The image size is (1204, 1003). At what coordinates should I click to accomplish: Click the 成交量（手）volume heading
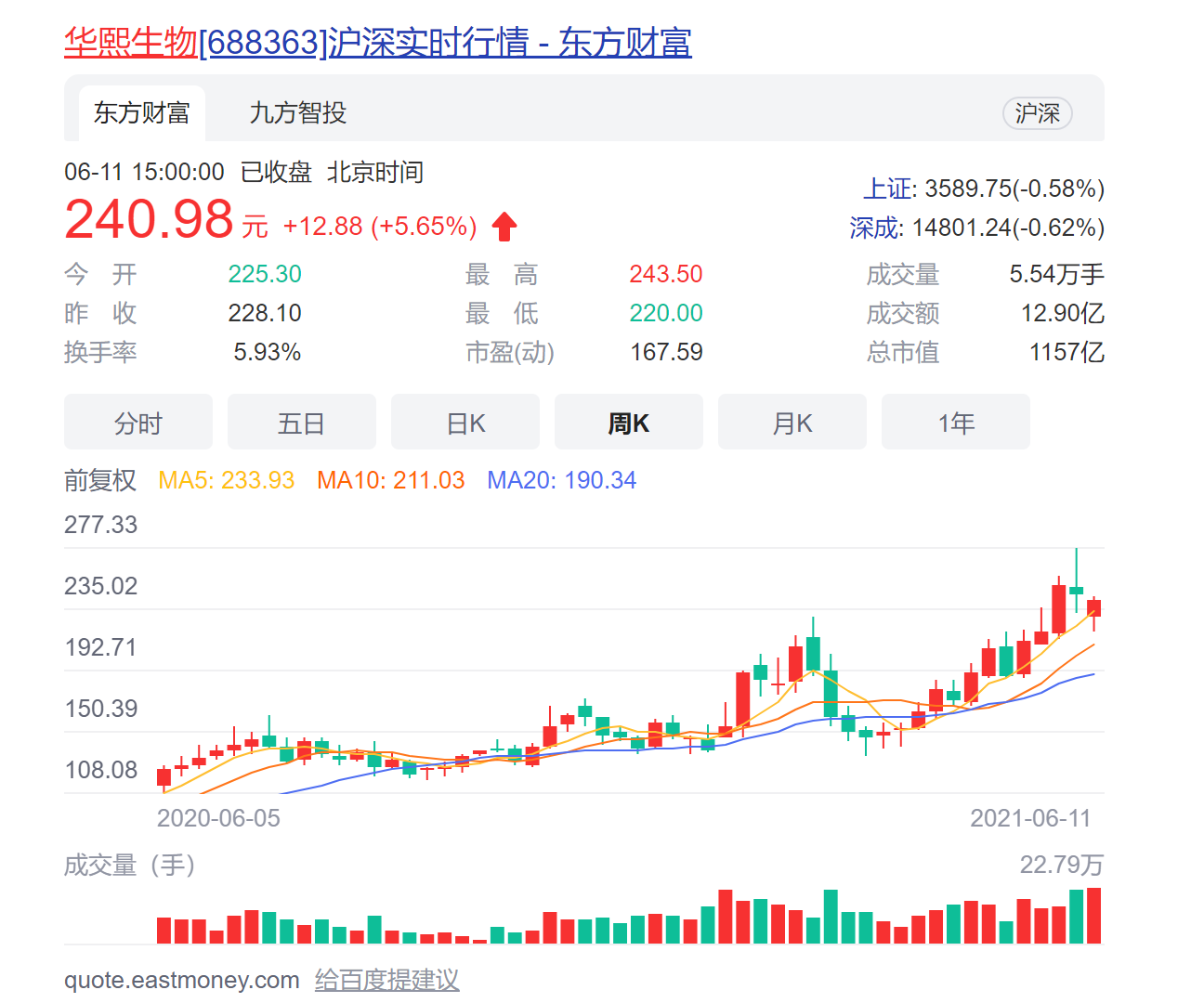[130, 866]
